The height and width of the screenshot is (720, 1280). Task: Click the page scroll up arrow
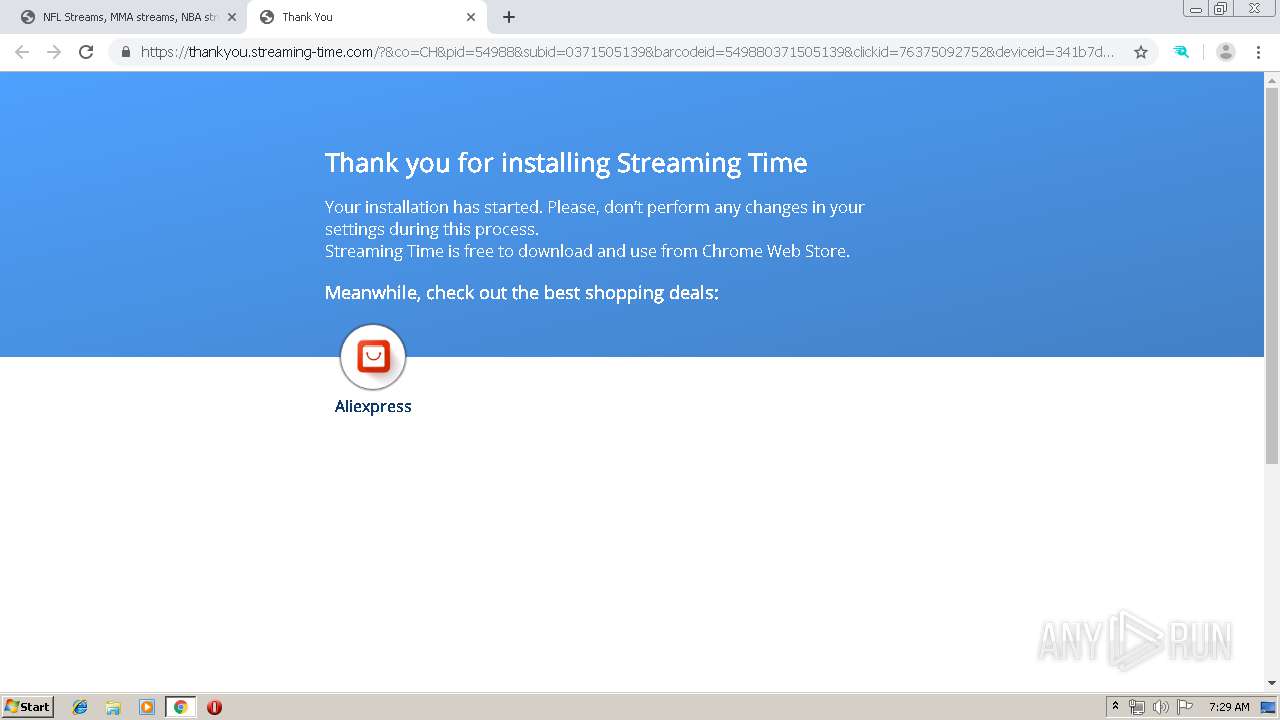1272,80
